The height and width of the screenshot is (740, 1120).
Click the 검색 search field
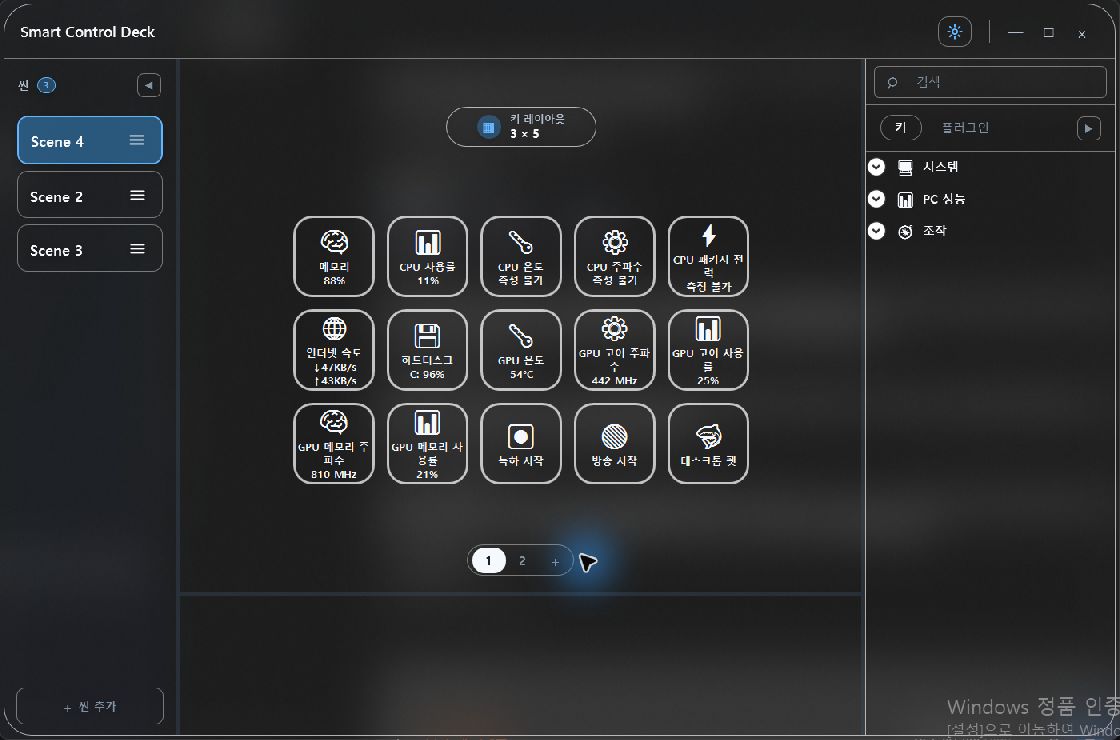tap(990, 82)
